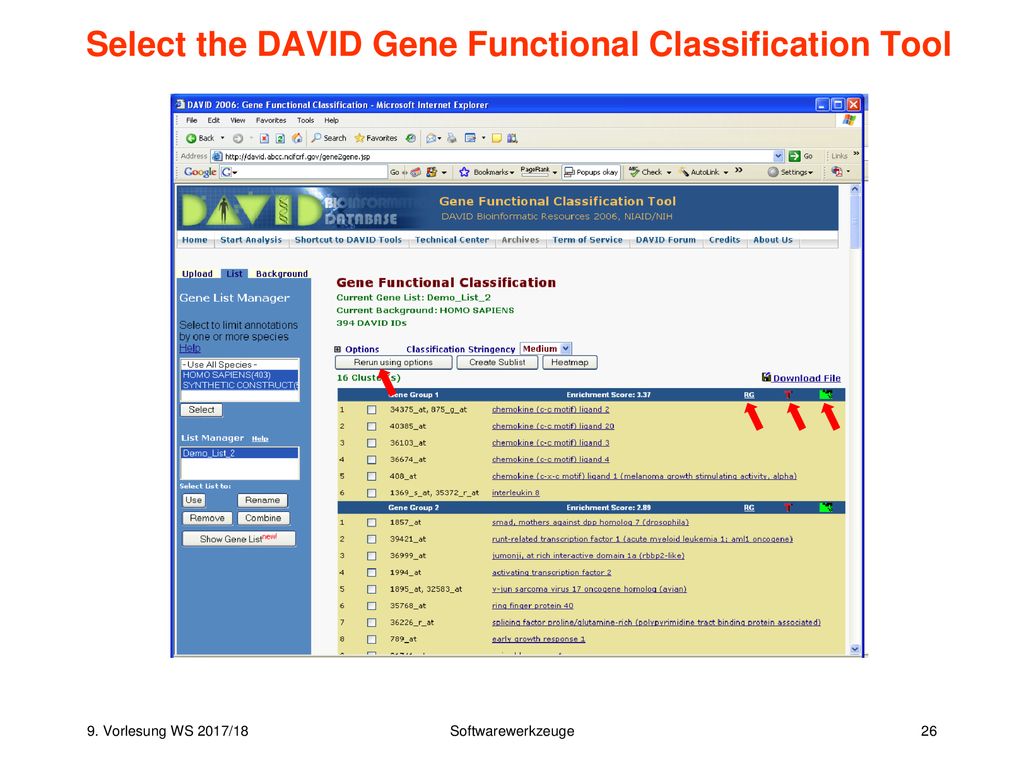Click the RG link for Gene Group 1

coord(749,394)
